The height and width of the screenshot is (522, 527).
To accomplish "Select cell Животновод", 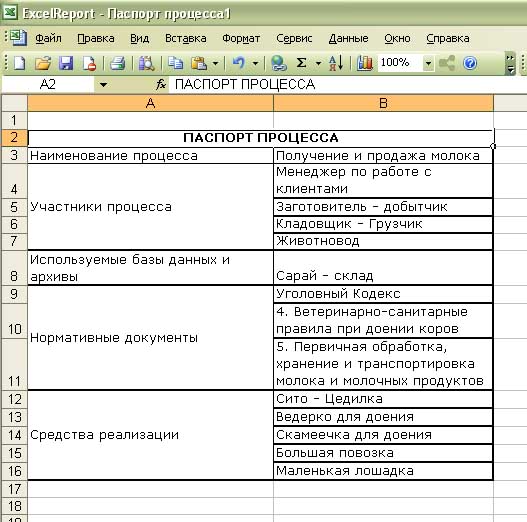I will 383,241.
